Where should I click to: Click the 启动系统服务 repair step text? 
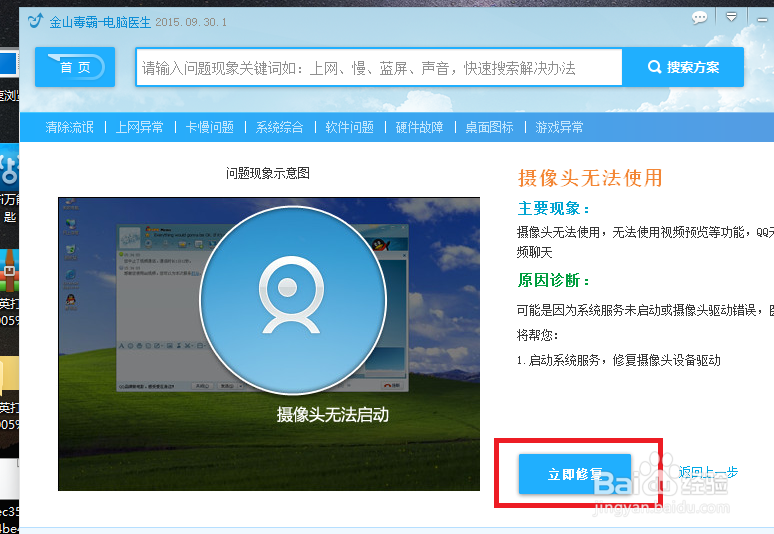point(619,360)
